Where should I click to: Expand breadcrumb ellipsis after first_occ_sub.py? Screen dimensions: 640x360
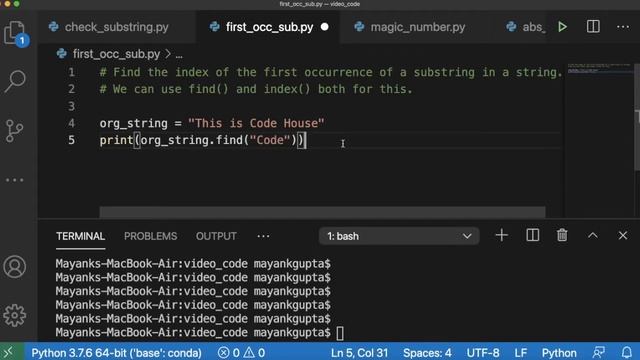point(179,55)
